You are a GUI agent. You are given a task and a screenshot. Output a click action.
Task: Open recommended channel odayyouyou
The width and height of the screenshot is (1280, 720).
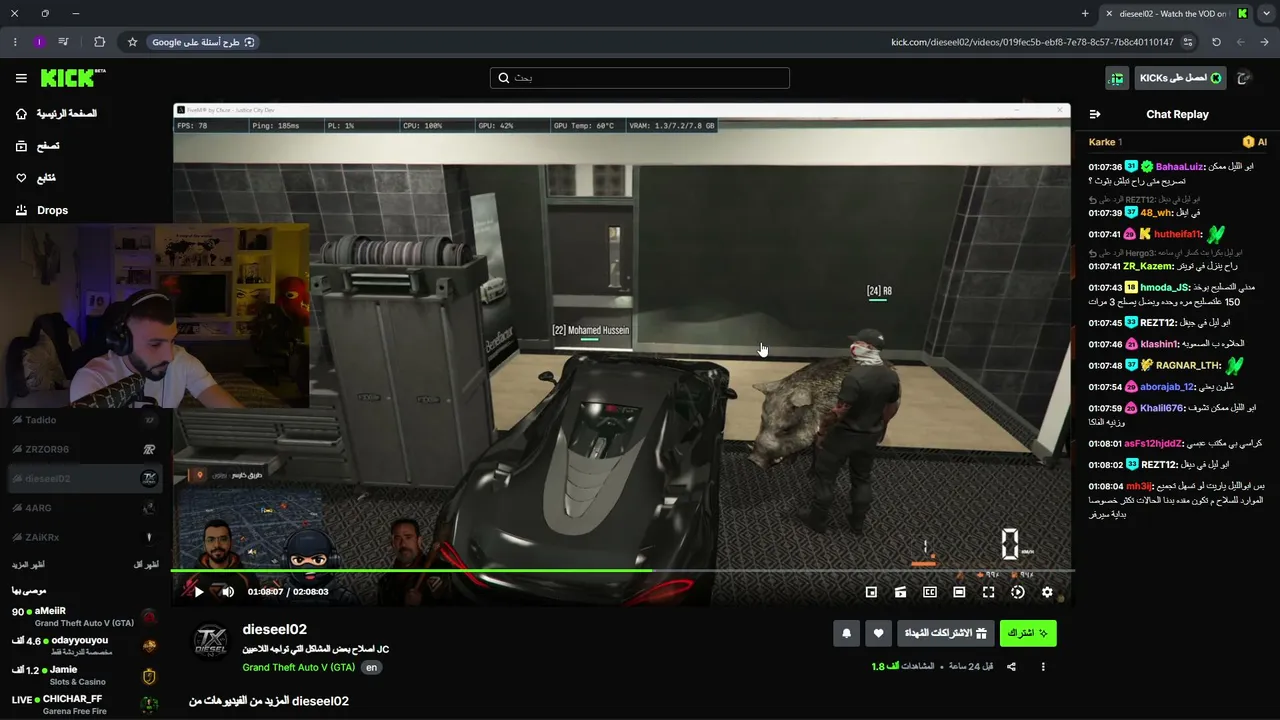[x=84, y=645]
